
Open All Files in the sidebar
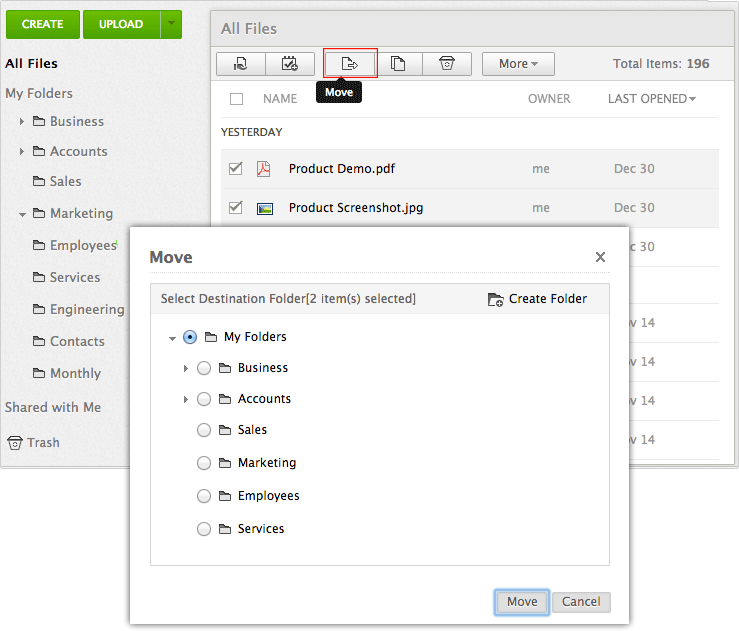point(31,64)
